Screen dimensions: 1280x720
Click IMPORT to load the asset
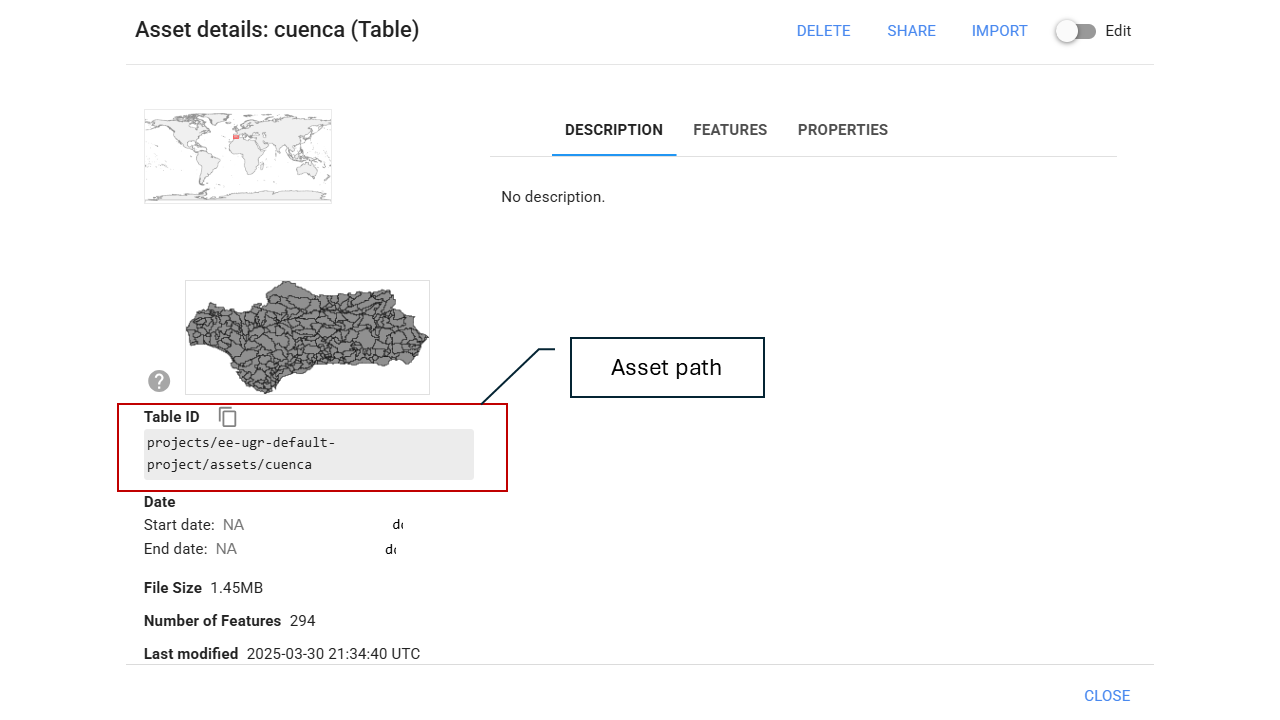[x=999, y=31]
